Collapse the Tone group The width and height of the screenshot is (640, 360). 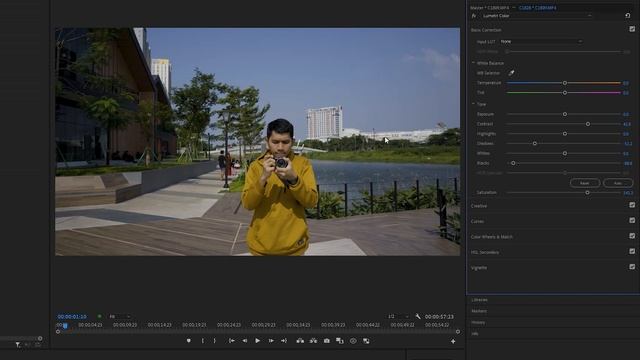473,104
